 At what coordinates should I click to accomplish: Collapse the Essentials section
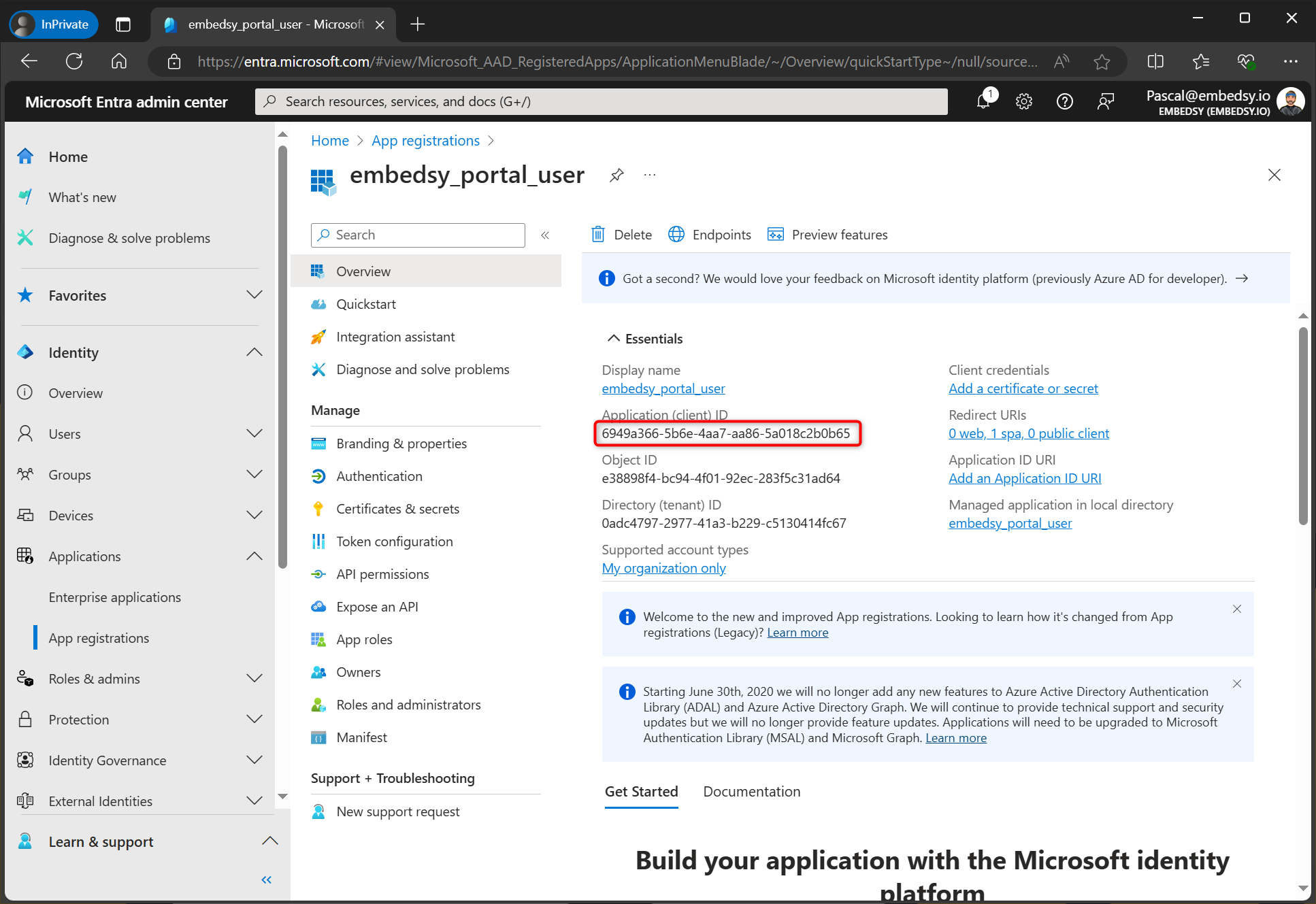(613, 337)
